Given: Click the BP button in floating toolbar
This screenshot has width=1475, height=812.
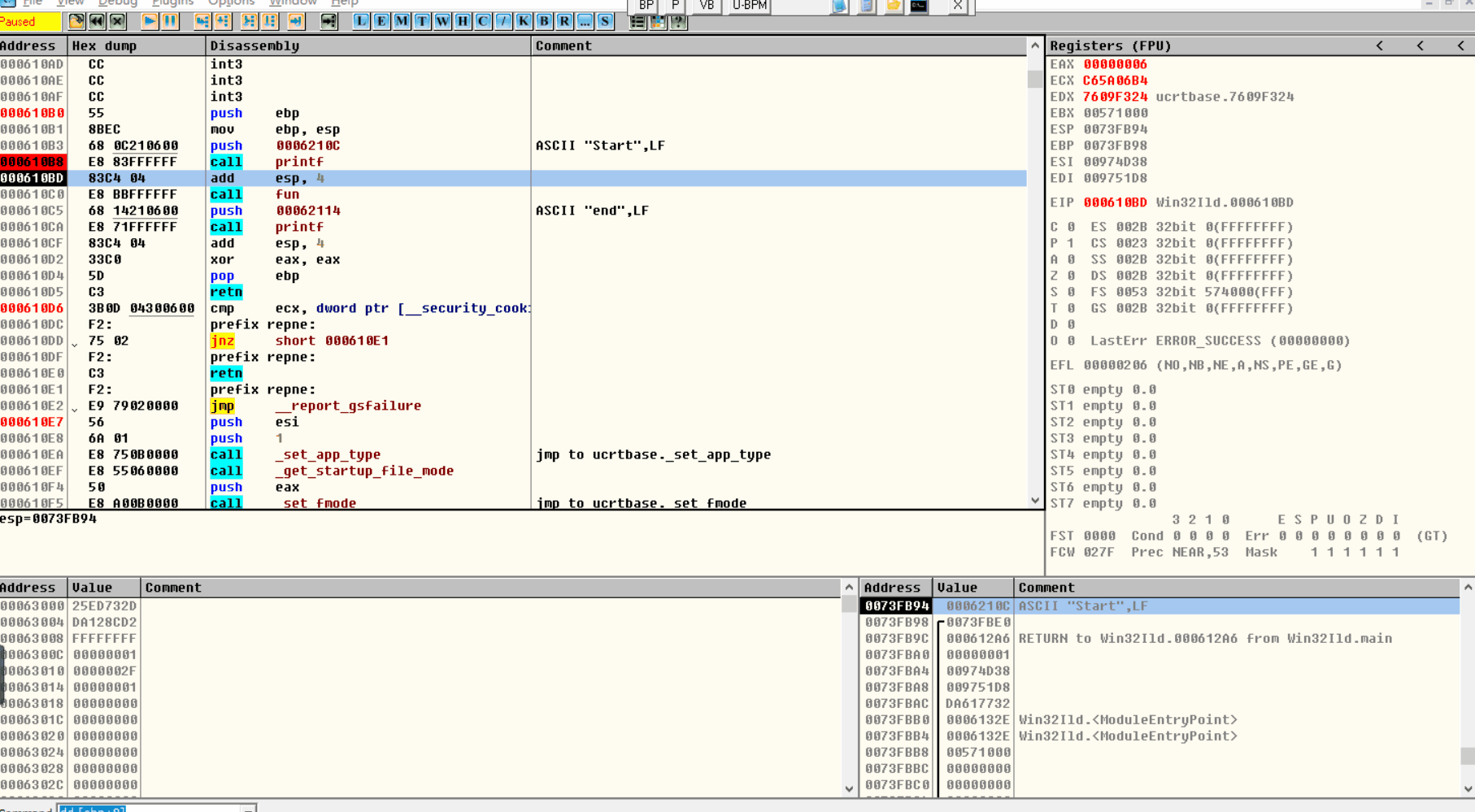Looking at the screenshot, I should pyautogui.click(x=646, y=6).
